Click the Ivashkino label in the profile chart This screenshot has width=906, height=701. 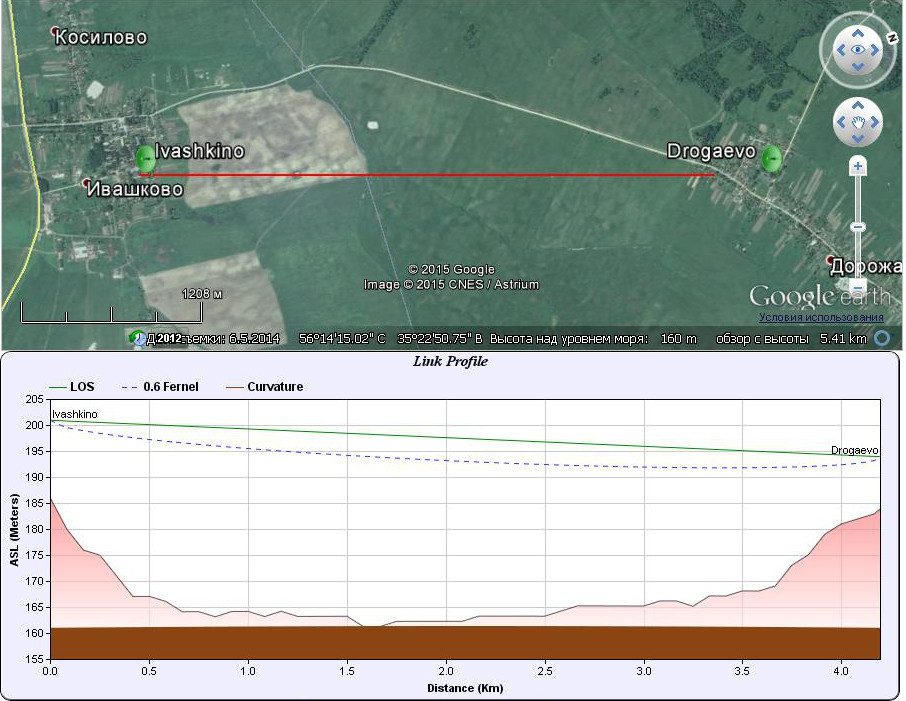(x=75, y=414)
